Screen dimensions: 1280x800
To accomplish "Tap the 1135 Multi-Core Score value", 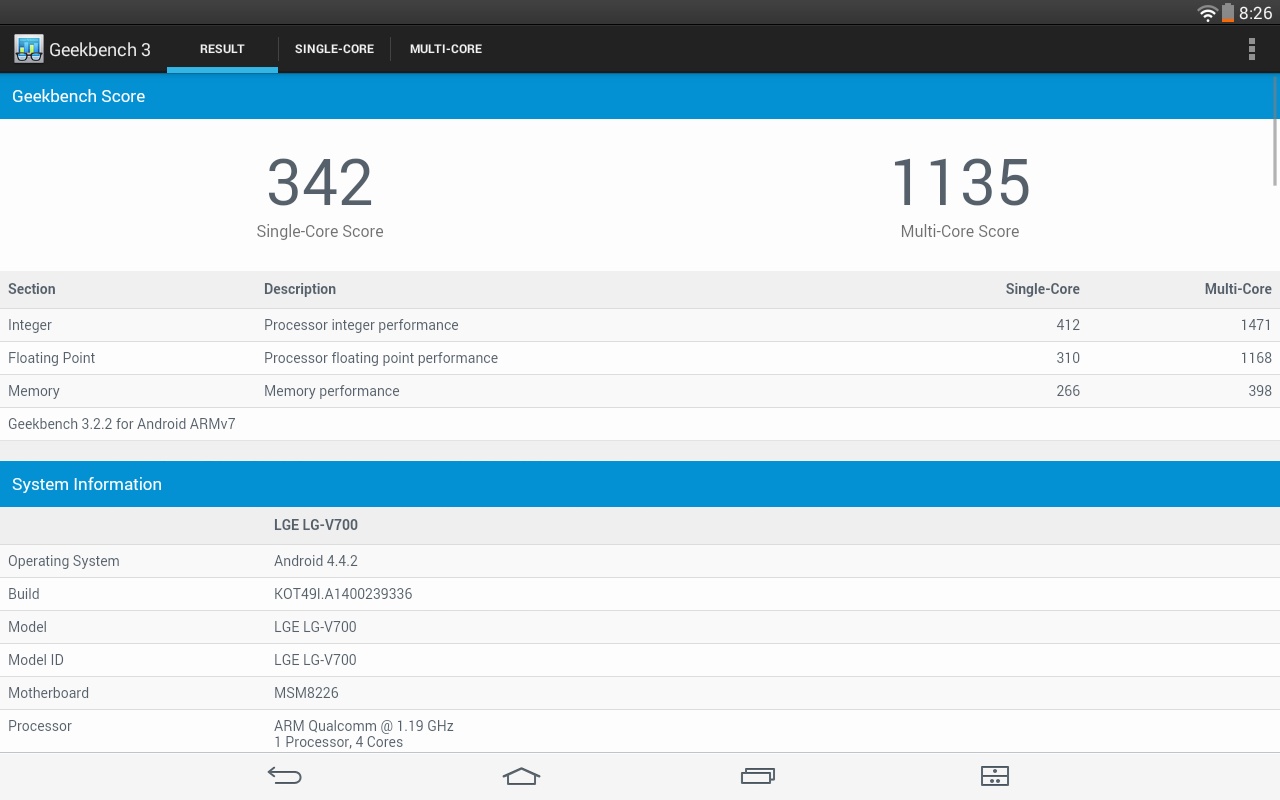I will click(x=960, y=183).
